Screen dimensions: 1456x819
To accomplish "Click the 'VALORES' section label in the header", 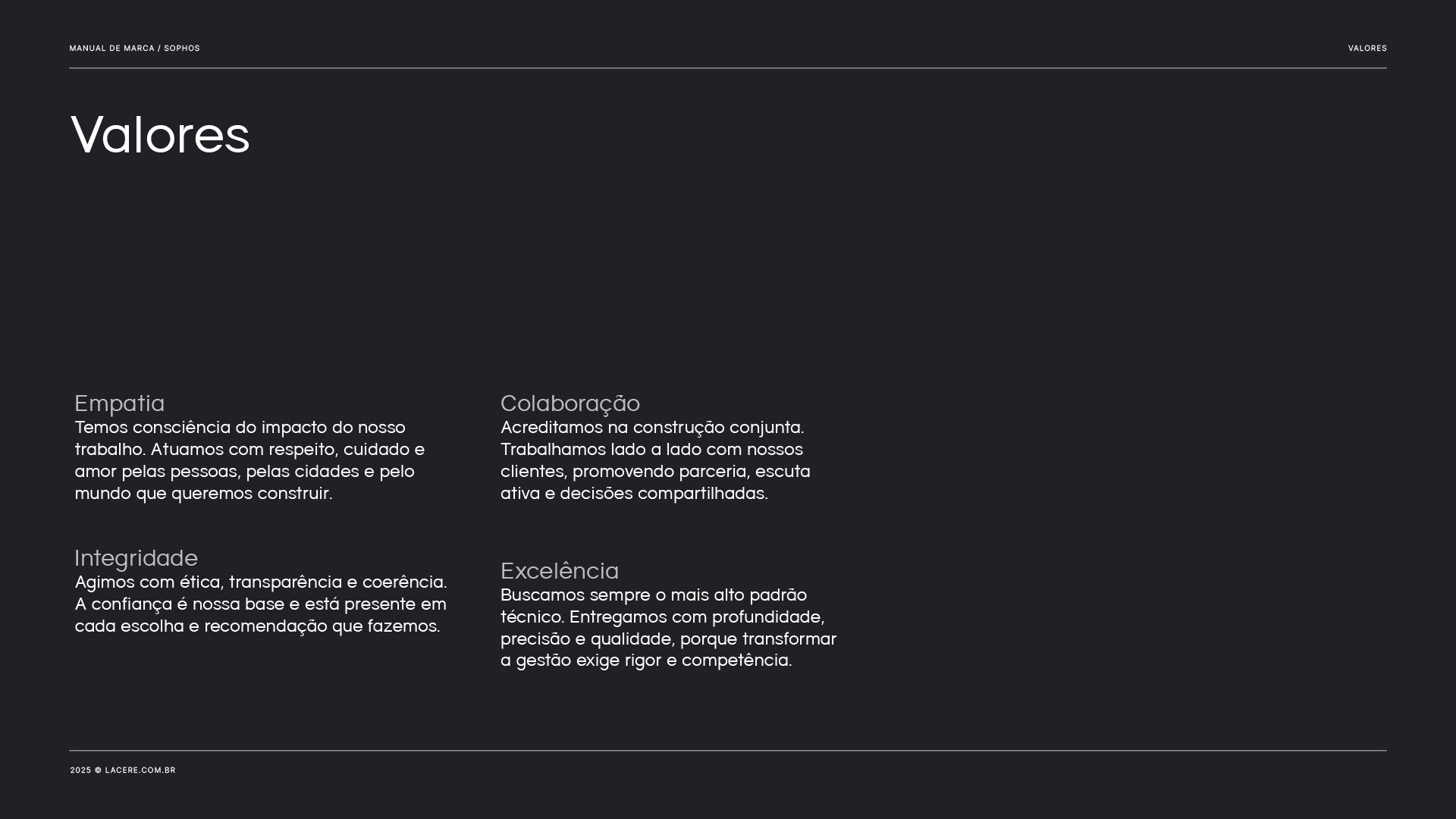I will 1367,49.
